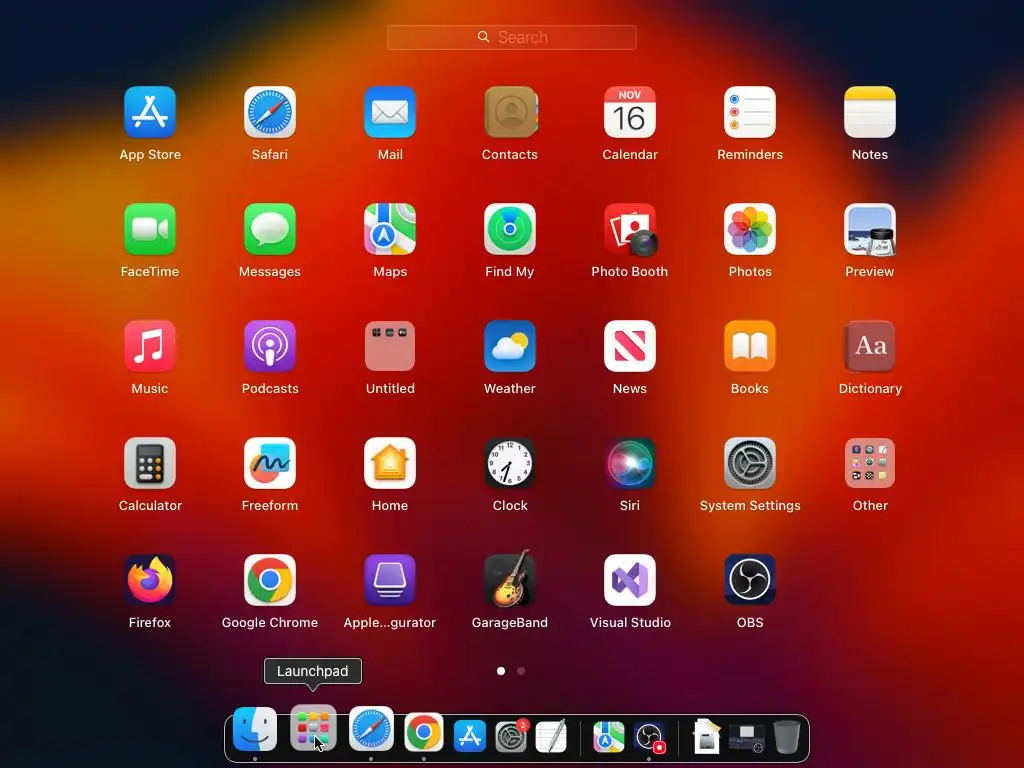This screenshot has width=1024, height=768.
Task: Launch the Preview app
Action: click(x=870, y=229)
